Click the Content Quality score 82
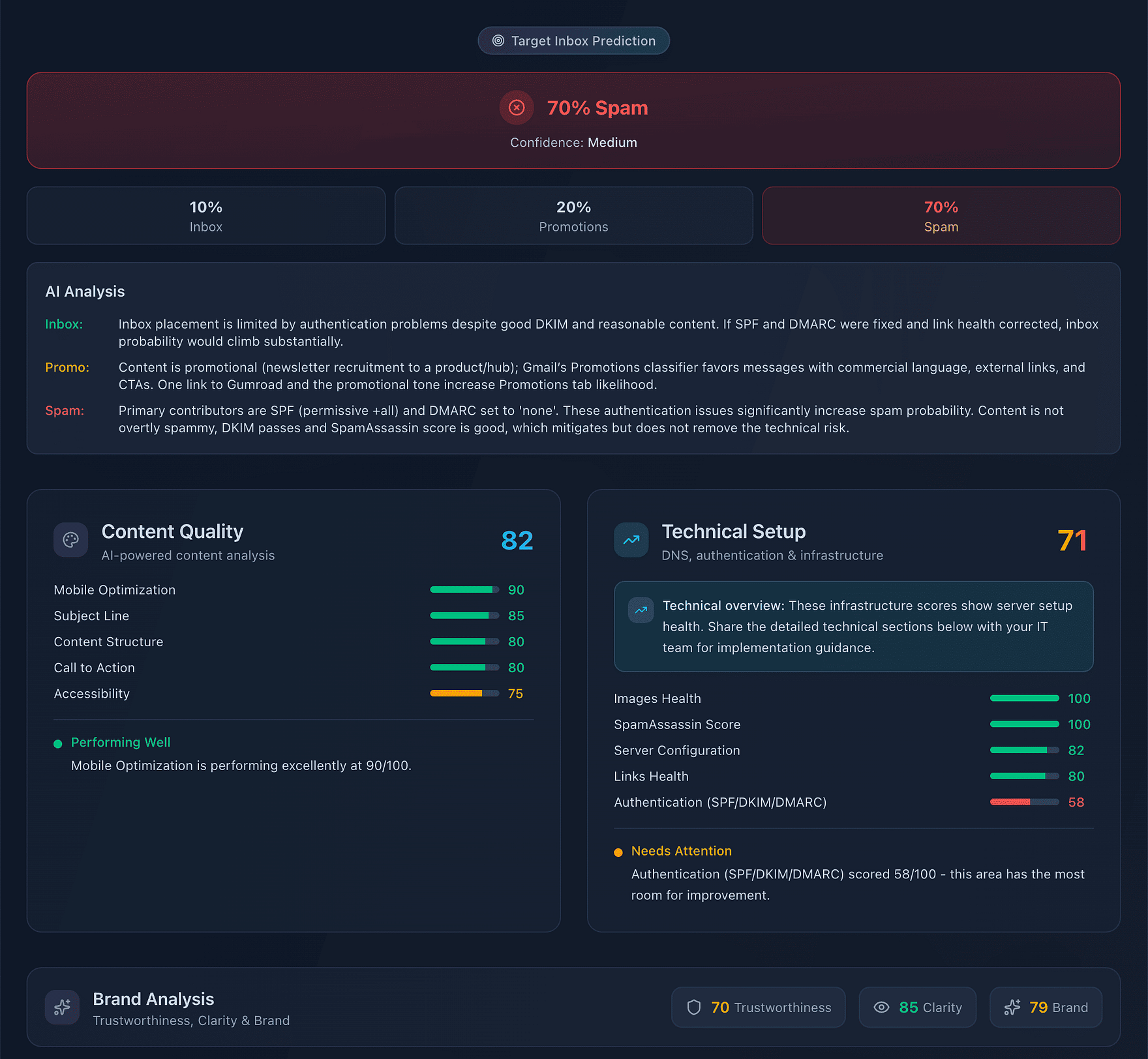 click(x=517, y=541)
